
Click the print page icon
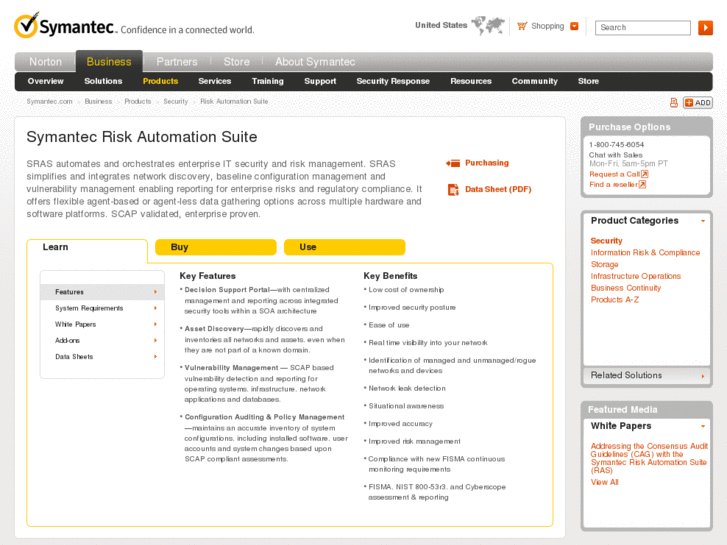674,103
